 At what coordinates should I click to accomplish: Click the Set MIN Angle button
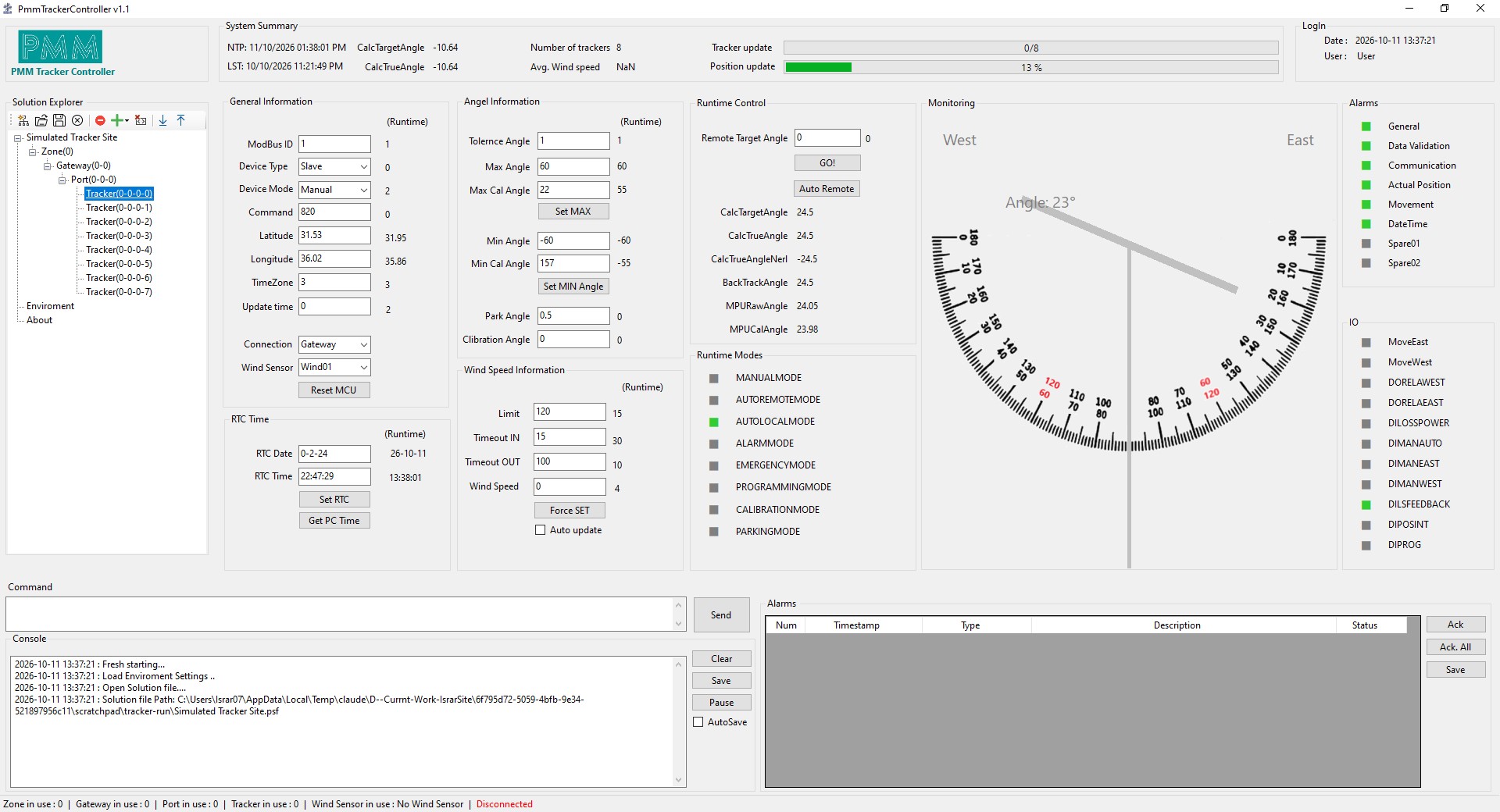[x=573, y=287]
